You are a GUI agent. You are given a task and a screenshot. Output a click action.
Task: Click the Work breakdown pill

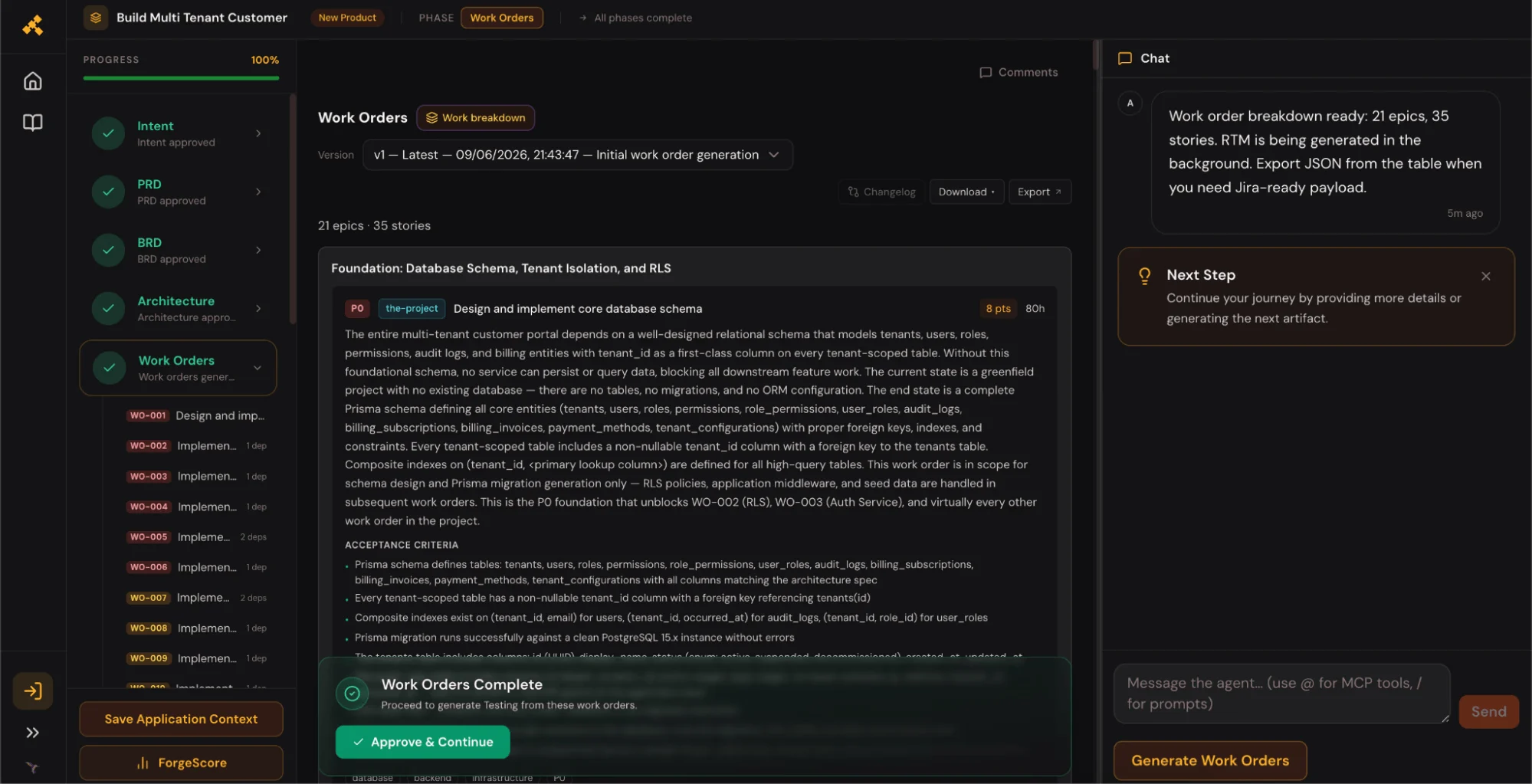[x=475, y=118]
